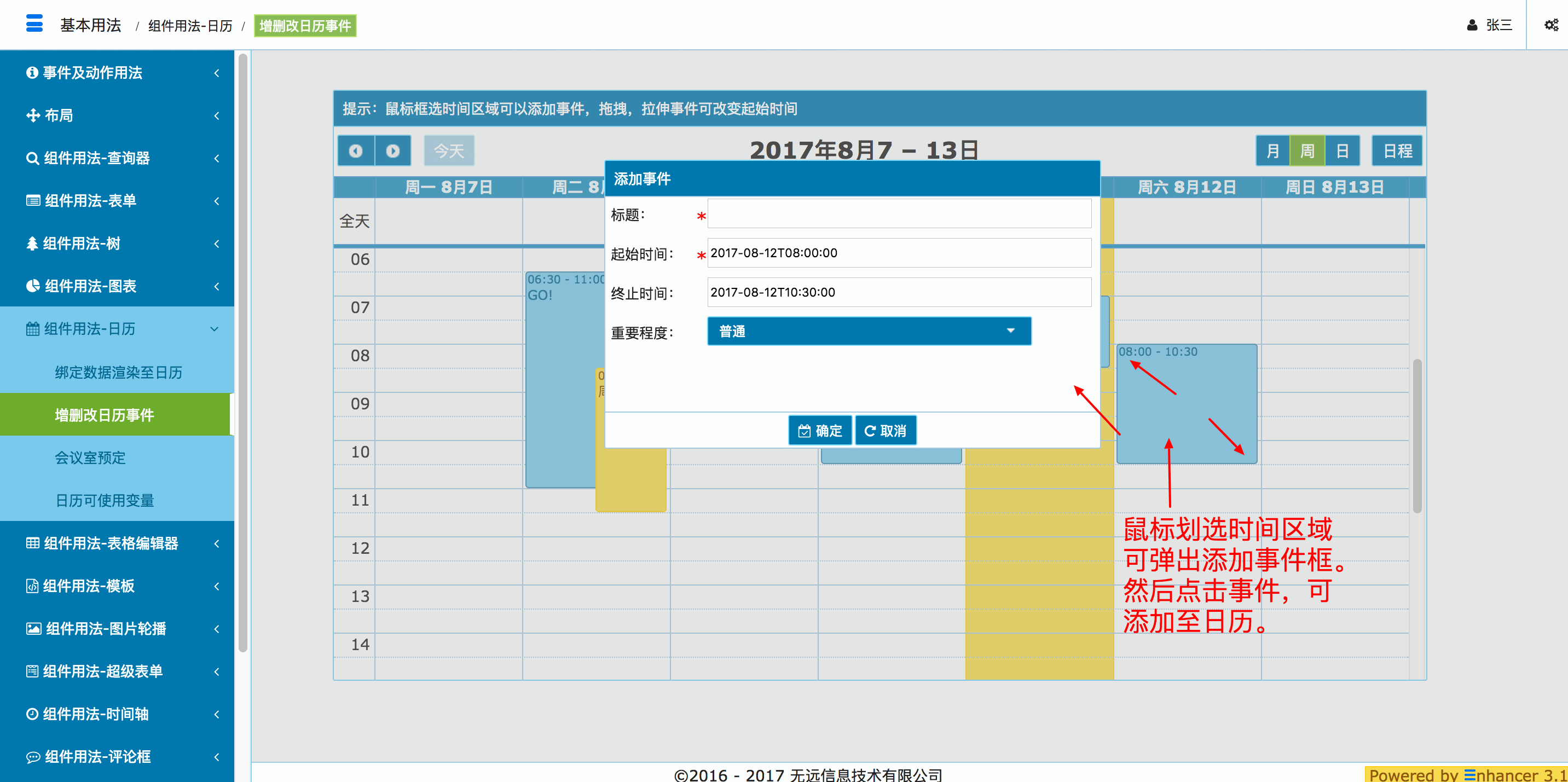The image size is (1568, 782).
Task: Switch the calendar to 日 view
Action: point(1342,151)
